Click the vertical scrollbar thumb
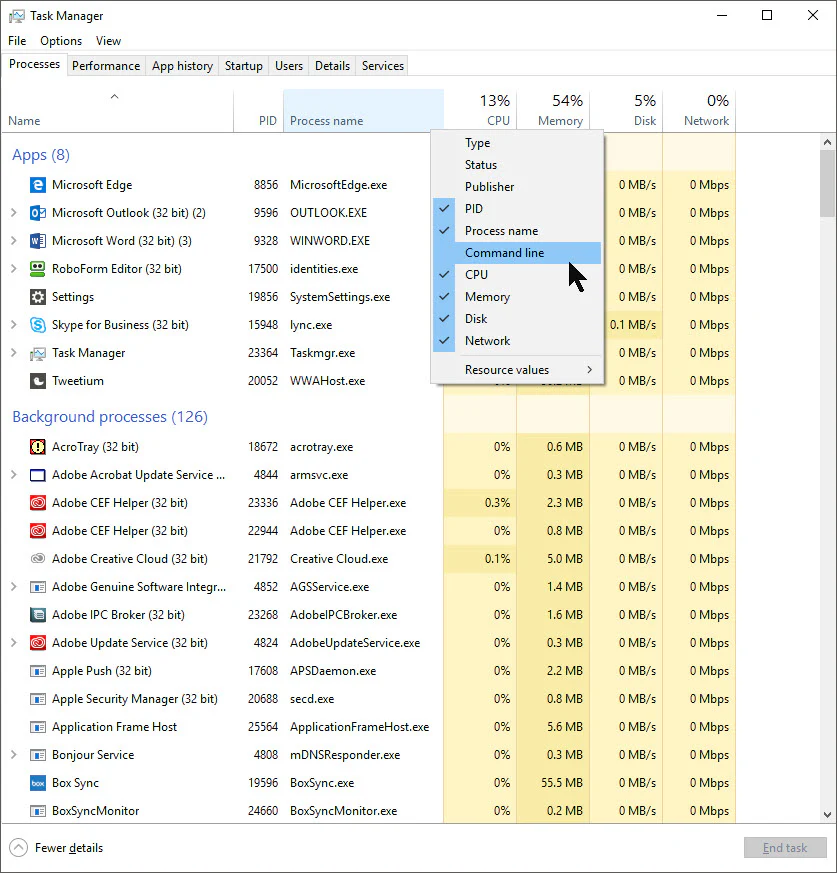 coord(828,183)
